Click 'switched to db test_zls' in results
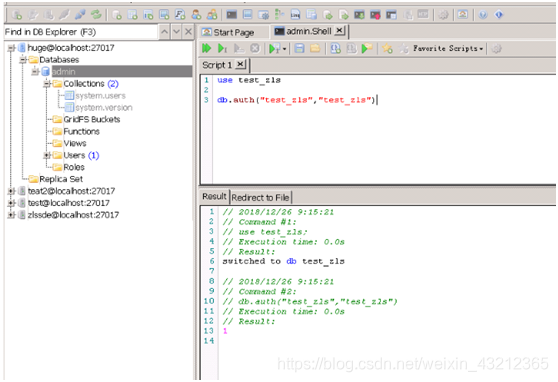558x382 pixels. click(284, 261)
